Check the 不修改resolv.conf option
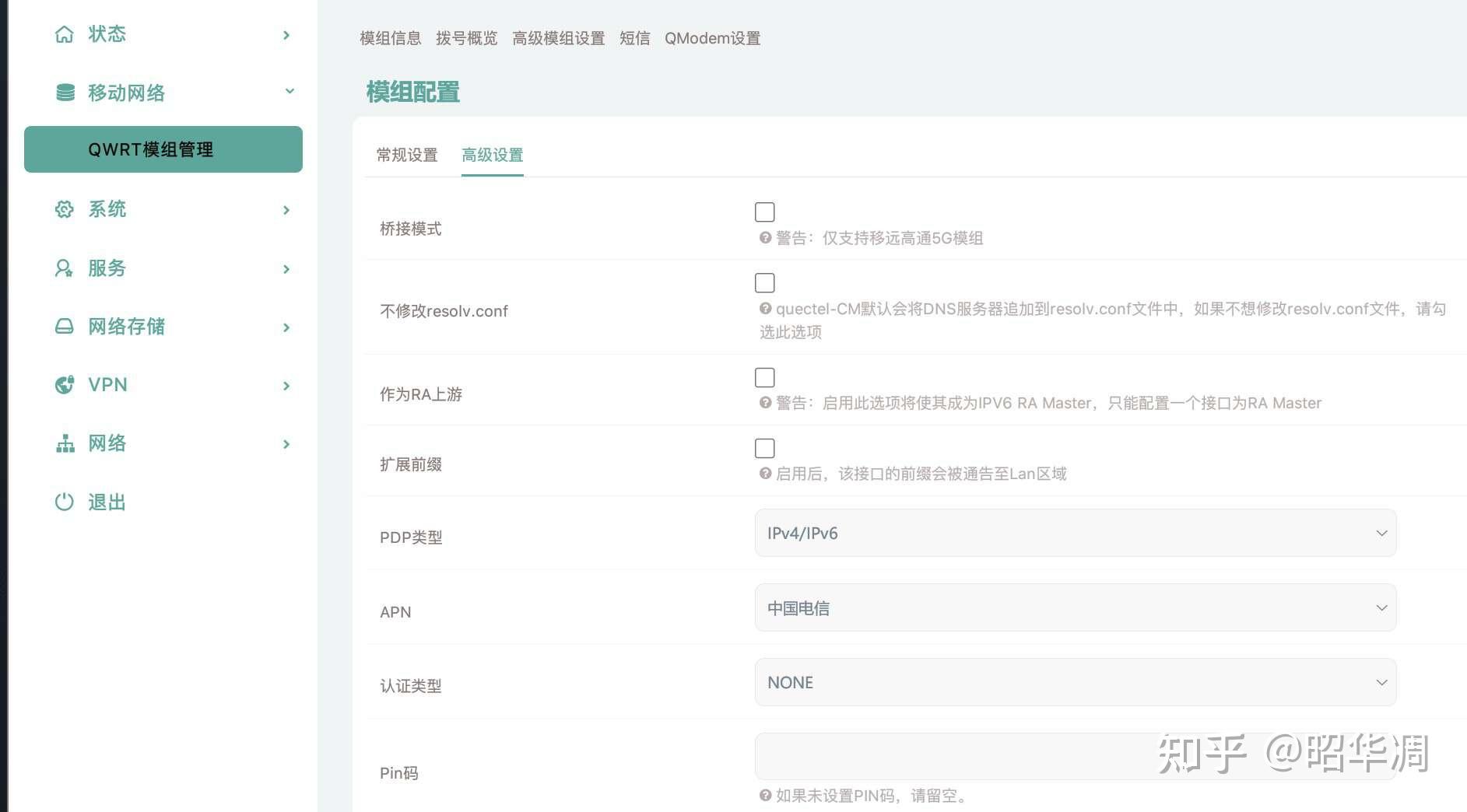 coord(765,282)
